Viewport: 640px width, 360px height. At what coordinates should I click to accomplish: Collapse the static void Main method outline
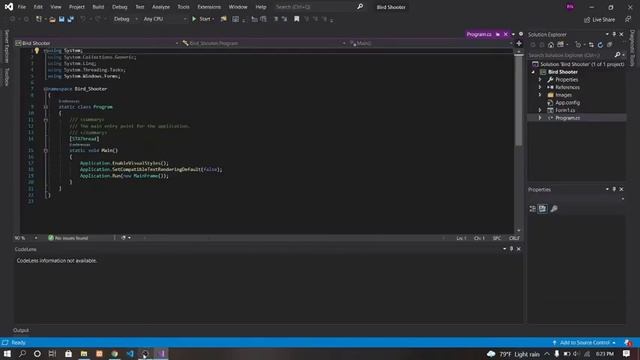point(46,151)
